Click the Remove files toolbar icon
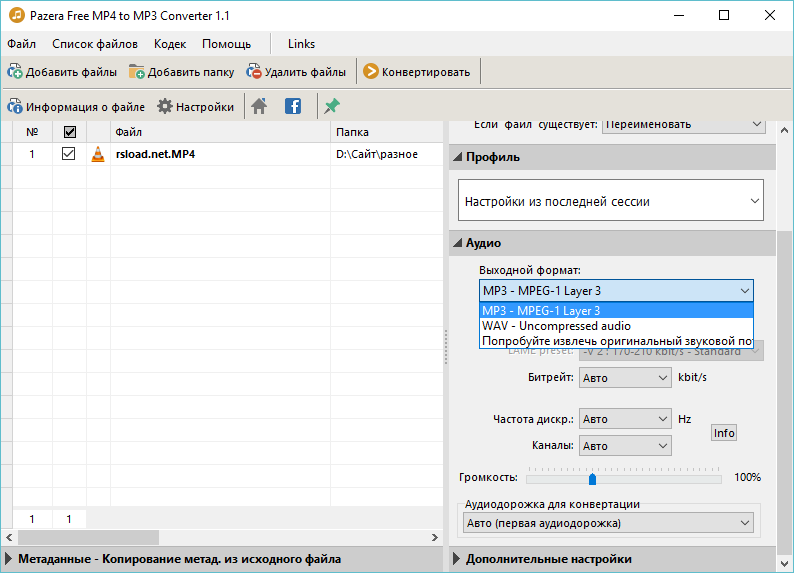This screenshot has height=573, width=794. coord(253,72)
